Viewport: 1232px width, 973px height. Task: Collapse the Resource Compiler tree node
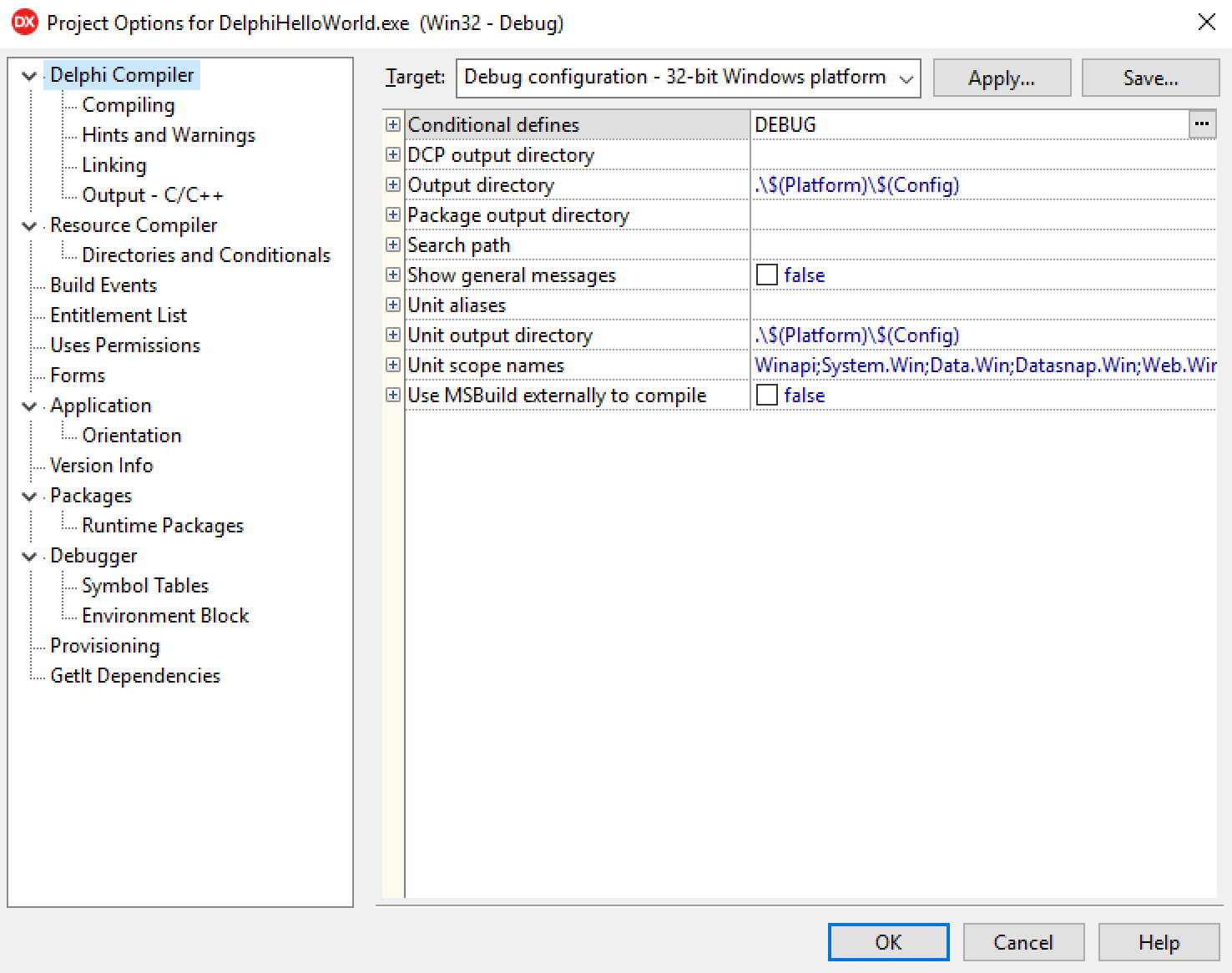coord(29,226)
